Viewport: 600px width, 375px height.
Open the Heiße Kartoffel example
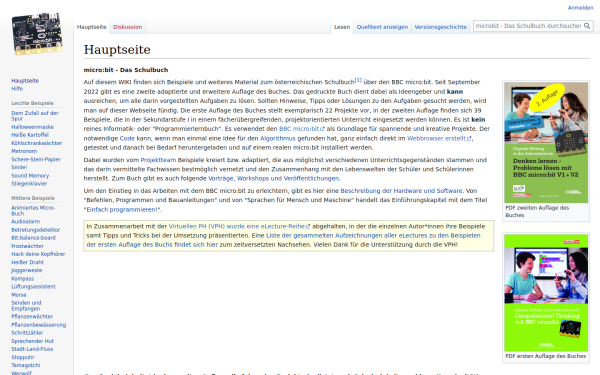(30, 135)
